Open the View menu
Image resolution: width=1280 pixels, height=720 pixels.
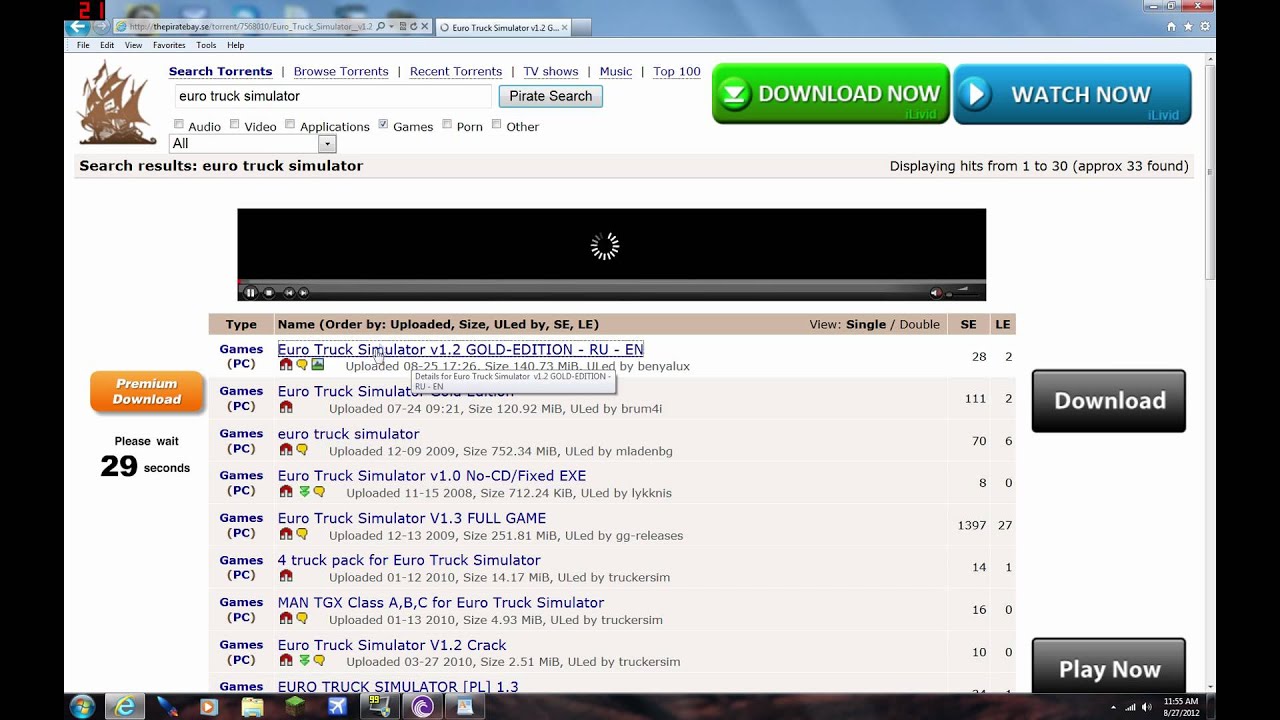[x=134, y=45]
